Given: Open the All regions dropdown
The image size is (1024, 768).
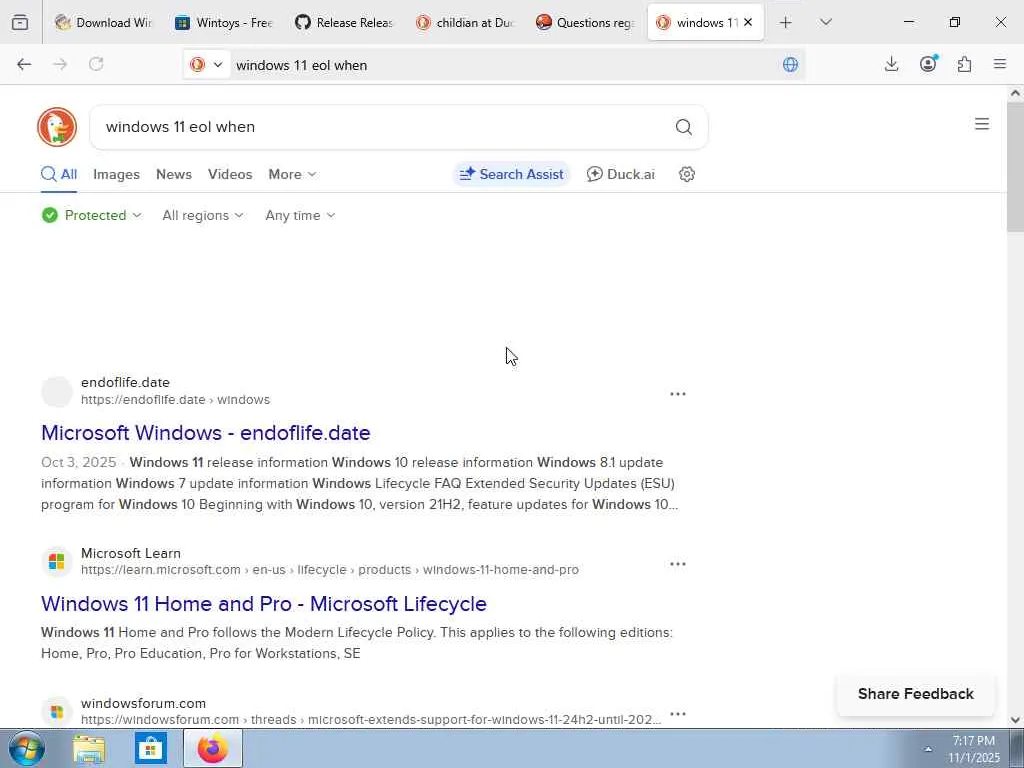Looking at the screenshot, I should [203, 216].
